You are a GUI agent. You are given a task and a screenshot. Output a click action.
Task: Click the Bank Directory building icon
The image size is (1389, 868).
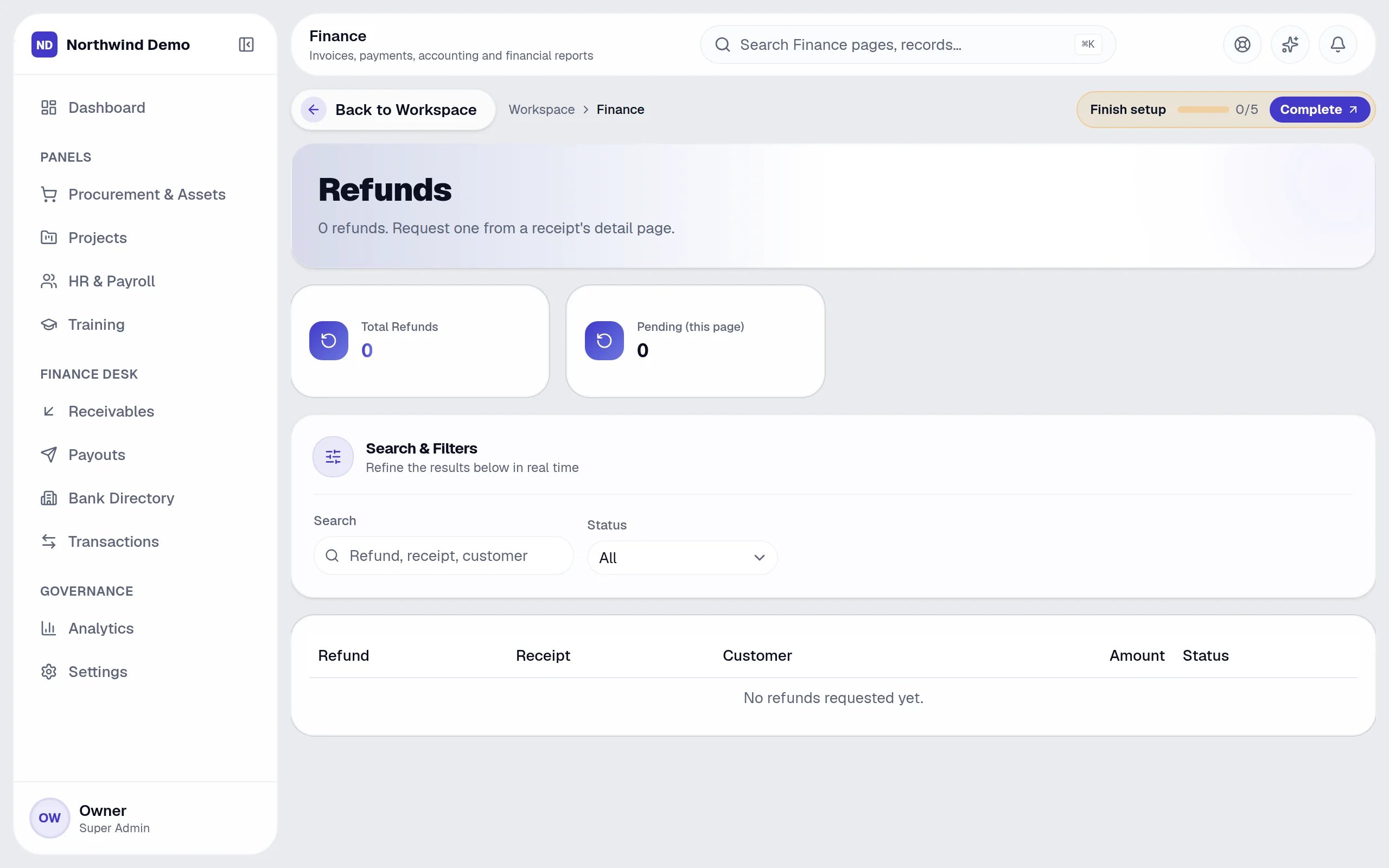click(49, 499)
